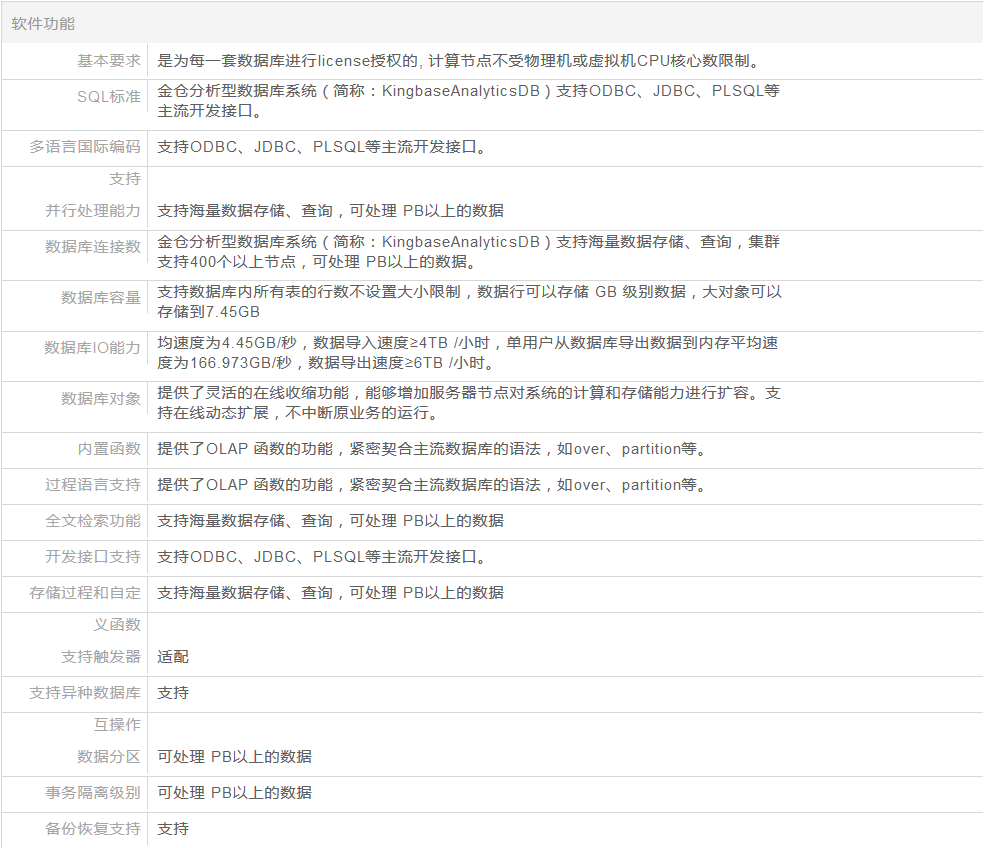Click the 支持海量数据存储 text beside 存储过程和自定
992x848 pixels.
tap(330, 593)
